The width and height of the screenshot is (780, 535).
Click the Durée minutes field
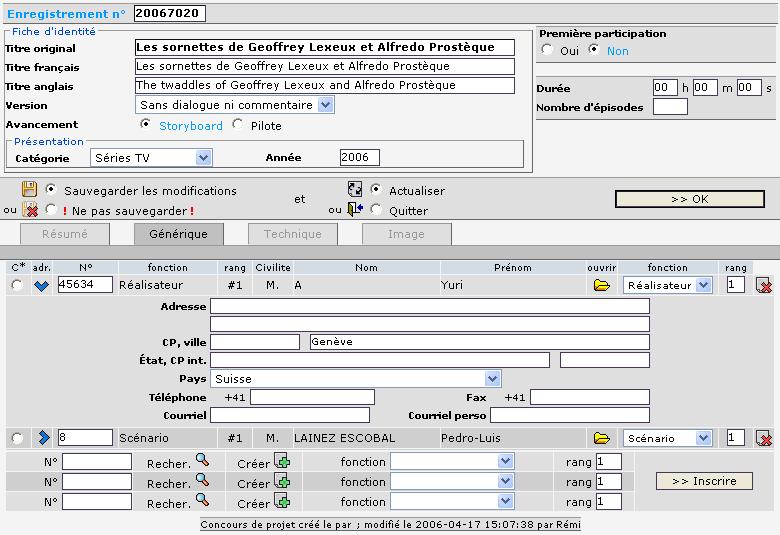[x=705, y=88]
